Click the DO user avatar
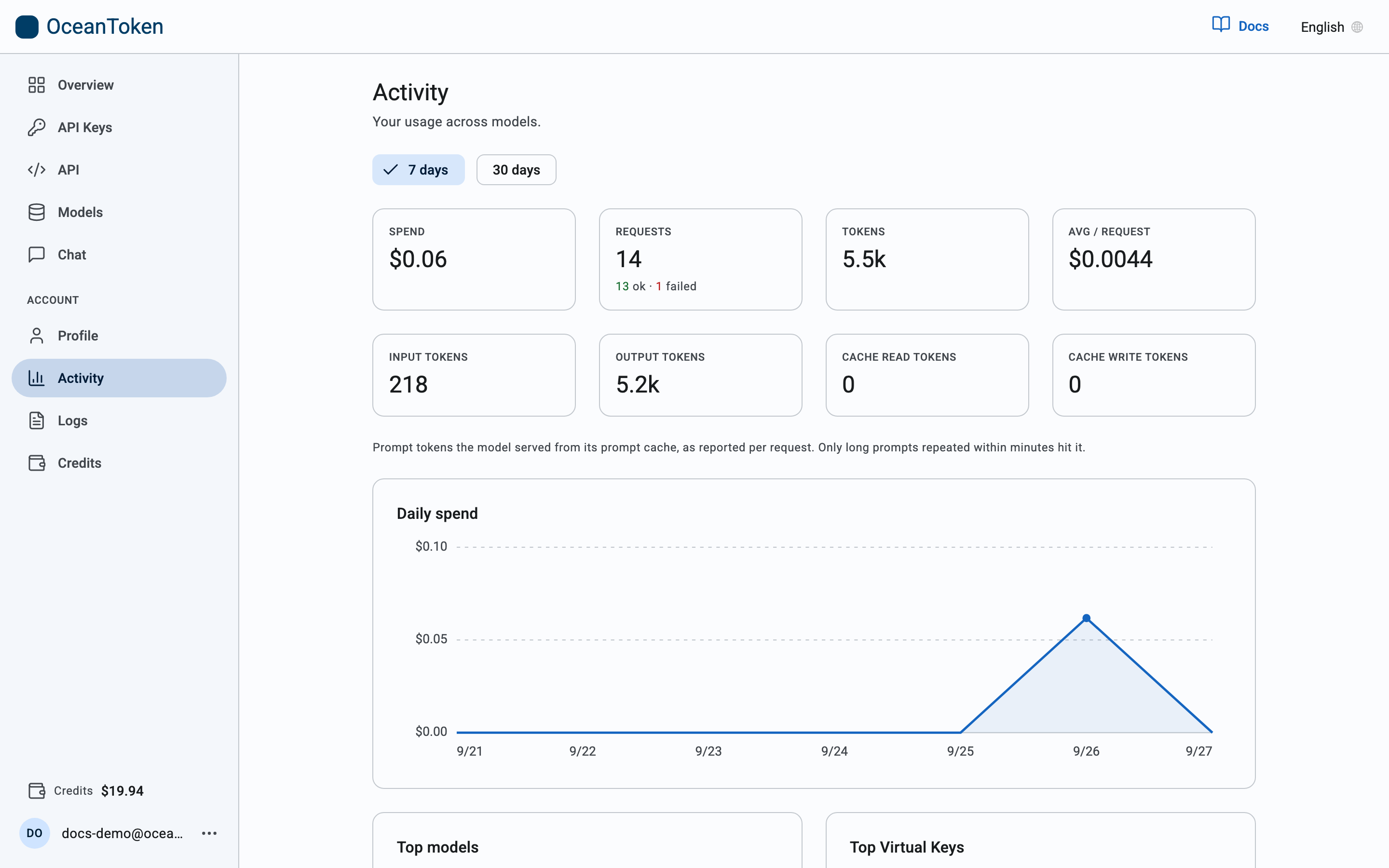The height and width of the screenshot is (868, 1389). tap(34, 833)
